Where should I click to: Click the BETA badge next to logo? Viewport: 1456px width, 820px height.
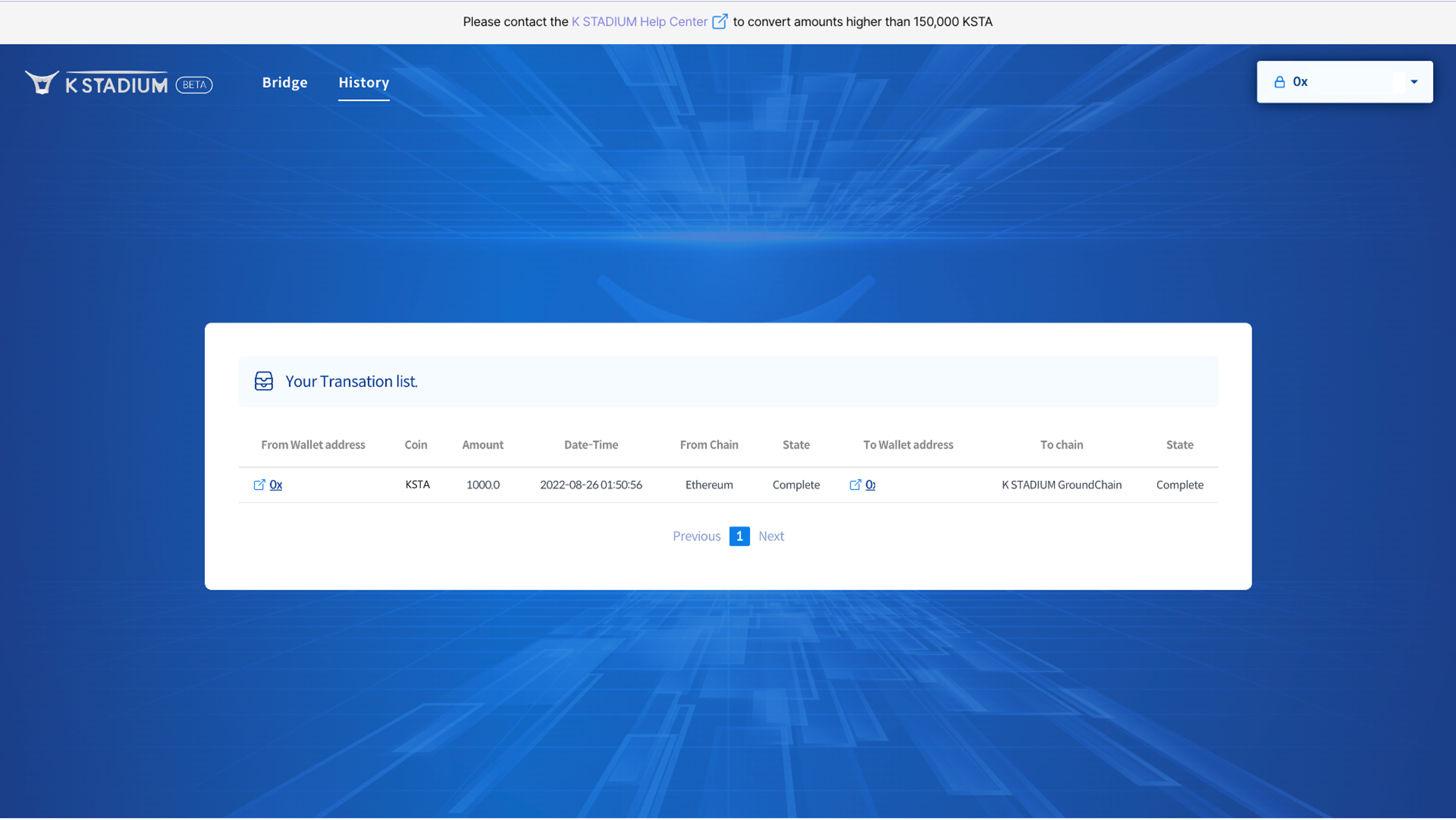click(x=194, y=85)
